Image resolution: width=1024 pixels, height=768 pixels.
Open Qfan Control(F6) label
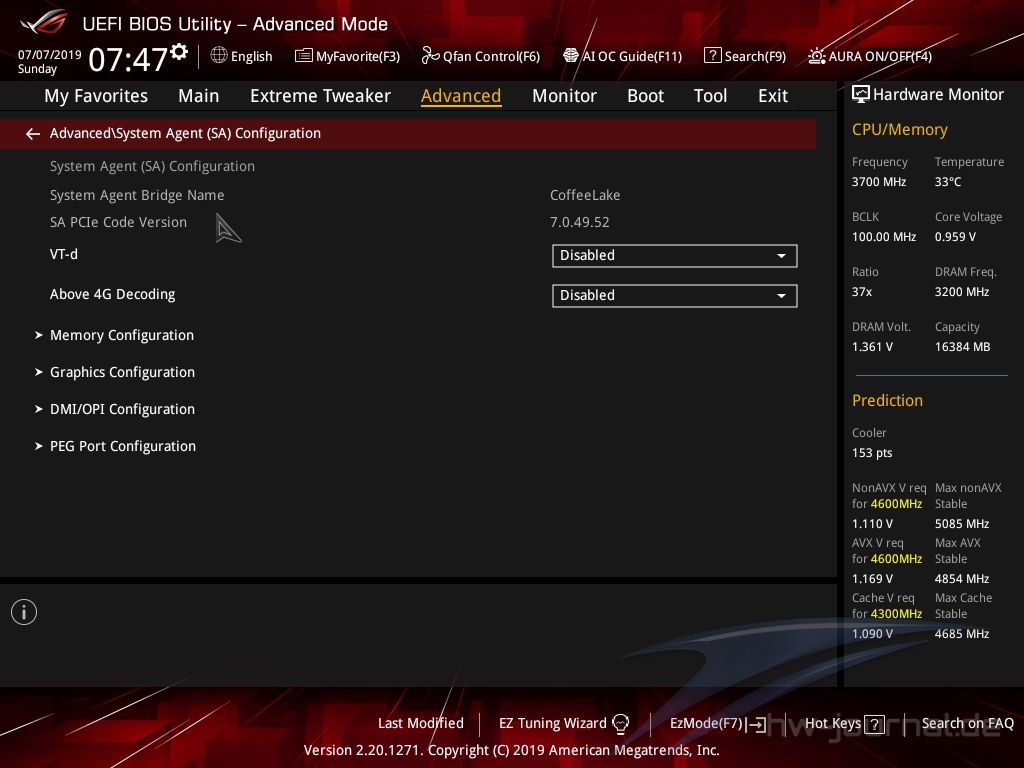tap(491, 57)
